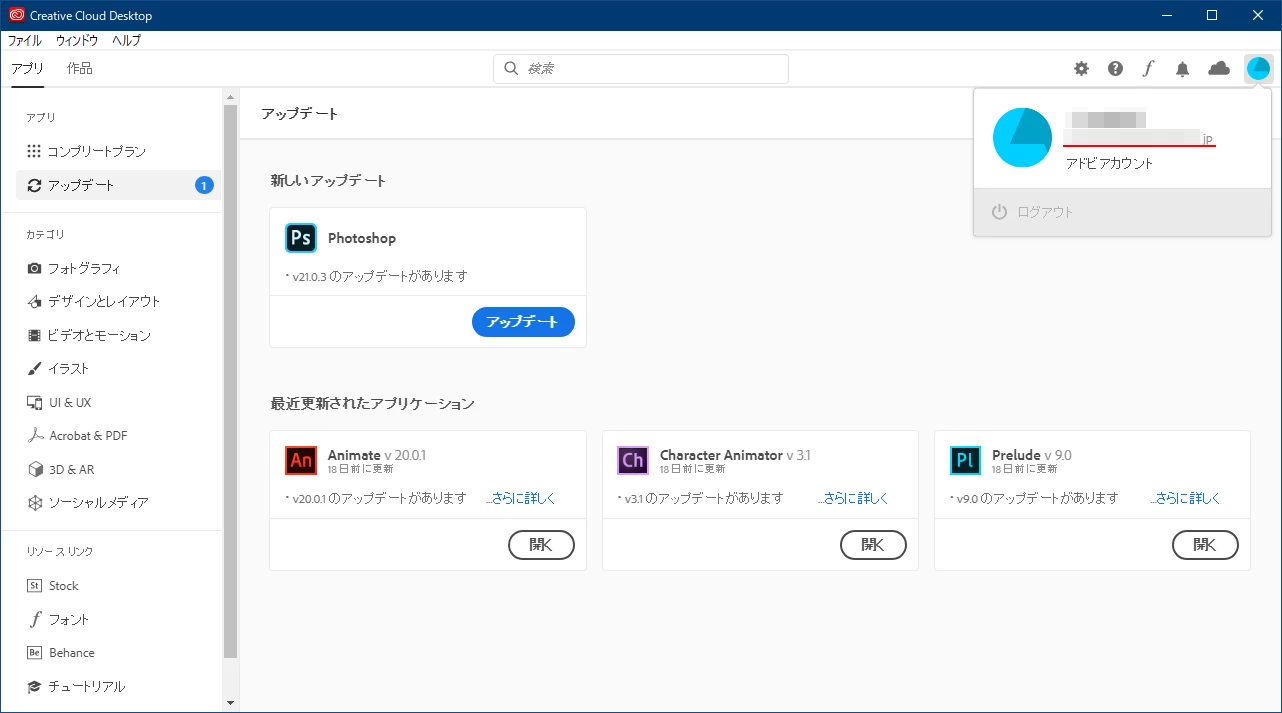Open イラスト category
The width and height of the screenshot is (1282, 713).
[x=58, y=369]
